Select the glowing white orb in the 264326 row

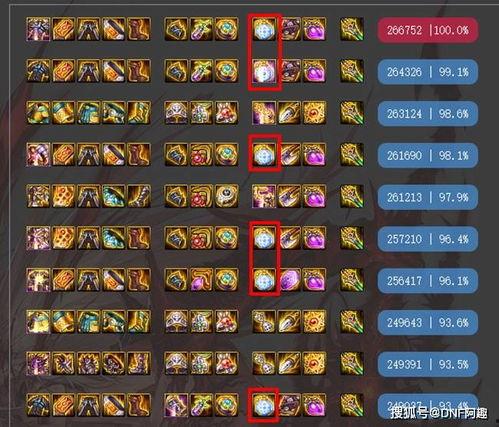point(264,71)
